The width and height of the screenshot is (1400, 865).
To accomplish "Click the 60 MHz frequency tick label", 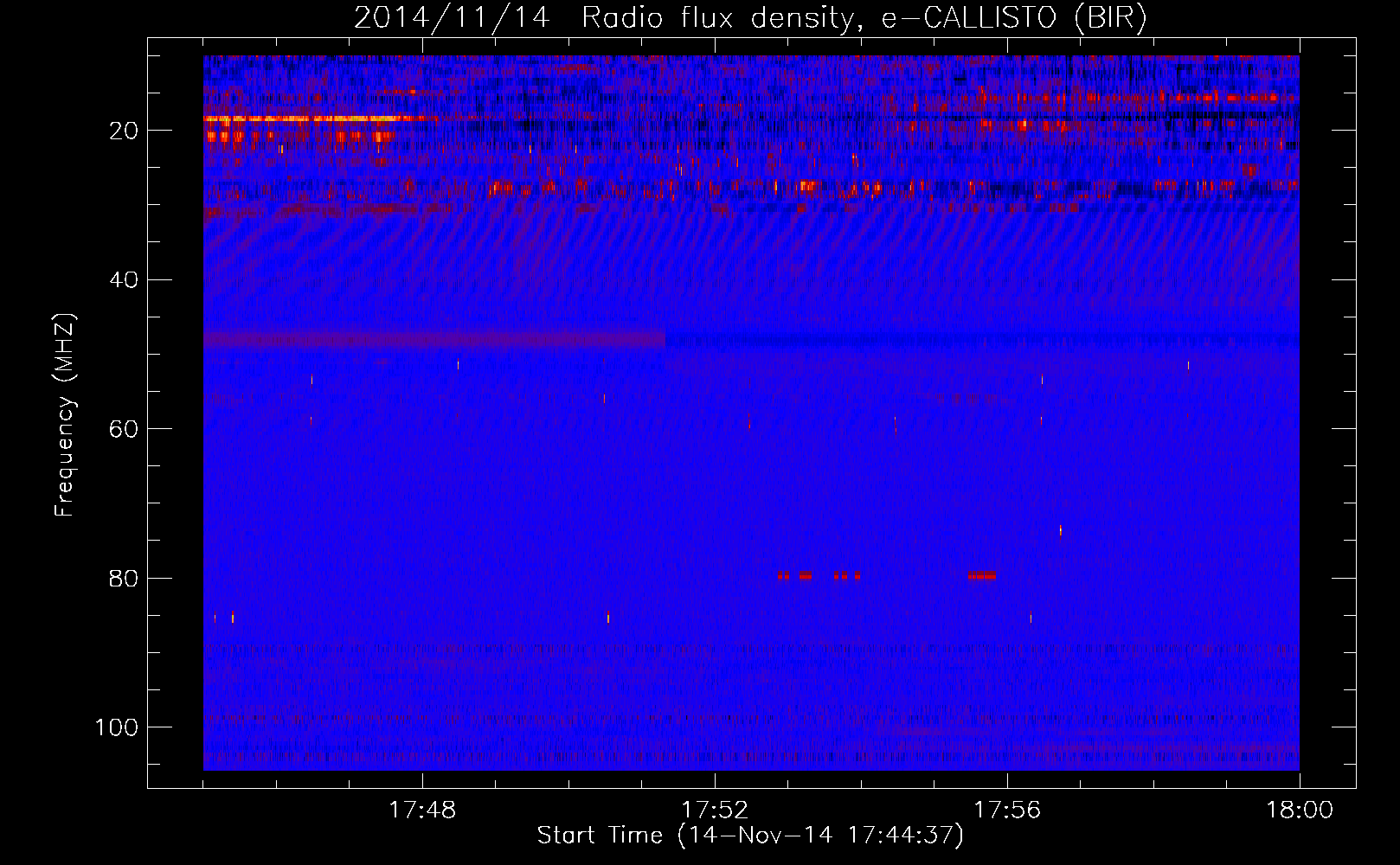I will coord(124,429).
